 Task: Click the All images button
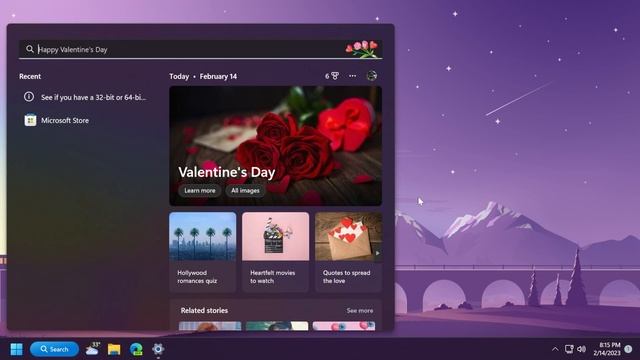pyautogui.click(x=245, y=191)
